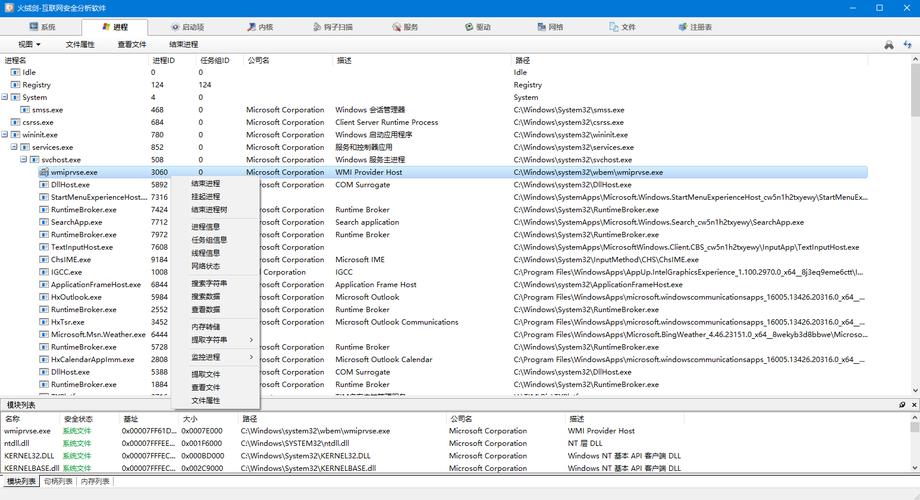Choose 搜索数据 in the context menu
Screen dimensions: 920x500
point(205,296)
